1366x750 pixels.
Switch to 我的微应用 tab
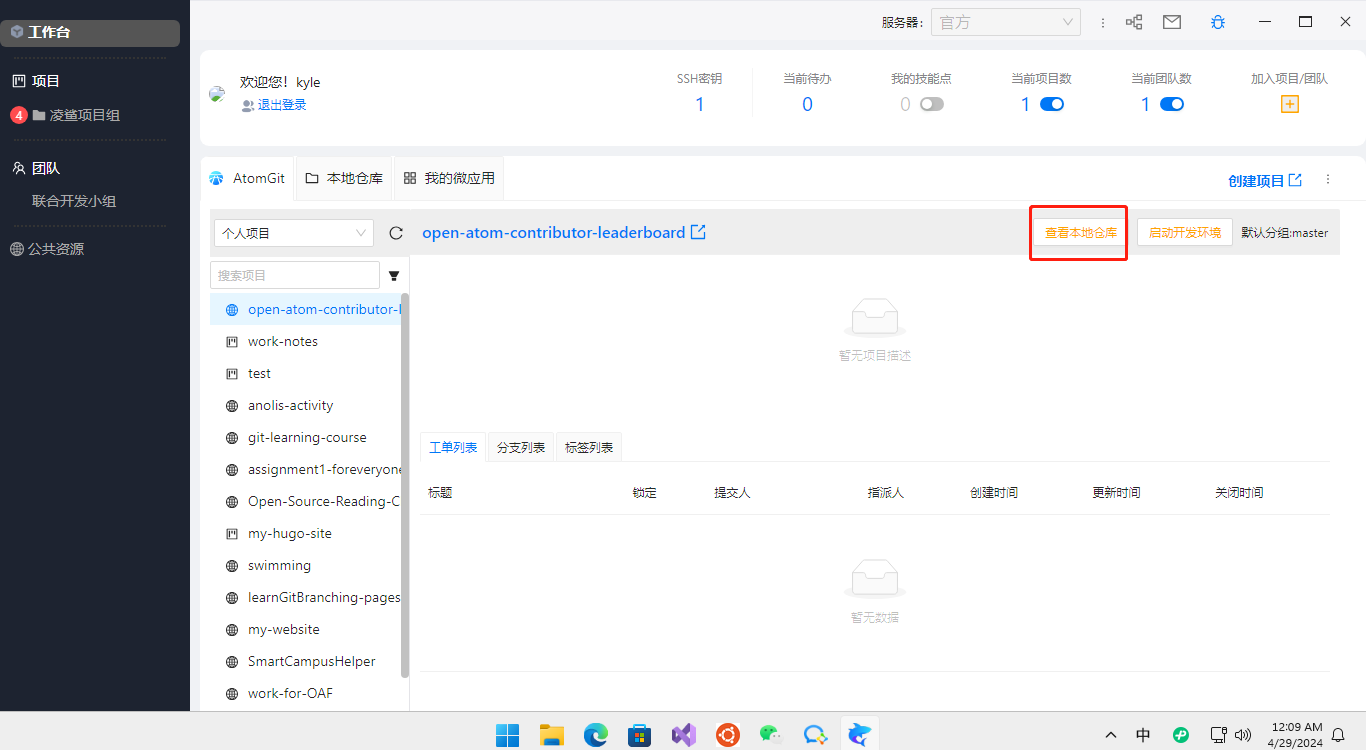[x=449, y=178]
